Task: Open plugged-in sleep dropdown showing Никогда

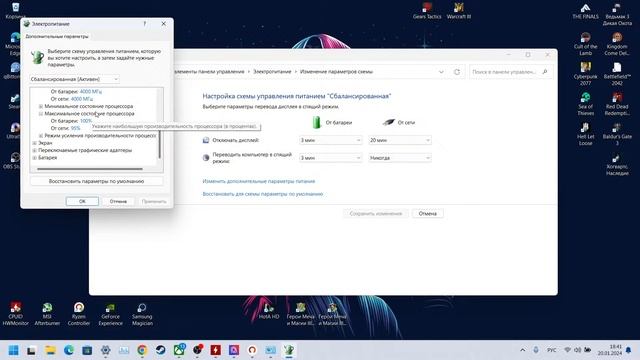Action: pos(400,158)
